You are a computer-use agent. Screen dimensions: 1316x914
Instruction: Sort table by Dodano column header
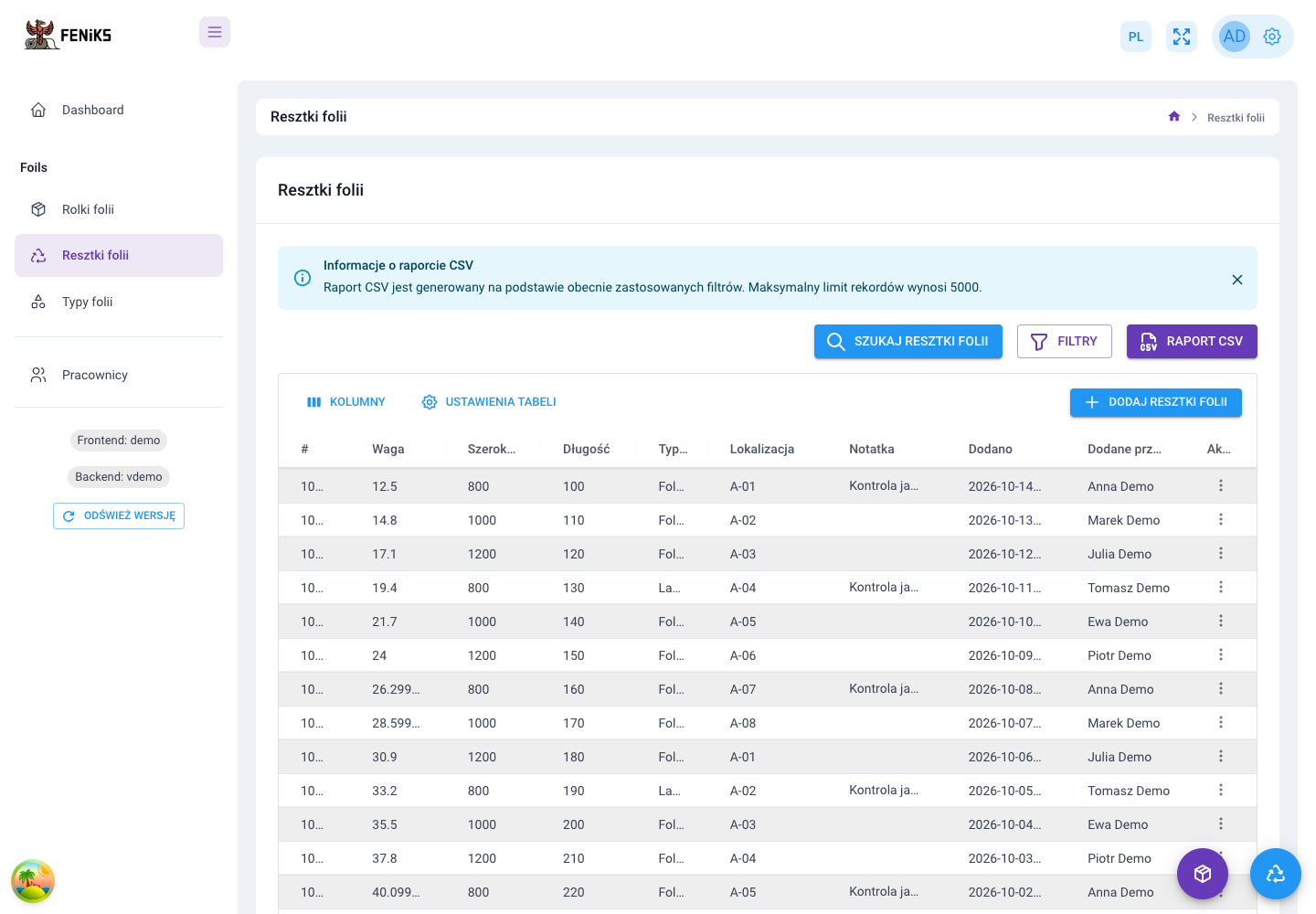(x=991, y=449)
